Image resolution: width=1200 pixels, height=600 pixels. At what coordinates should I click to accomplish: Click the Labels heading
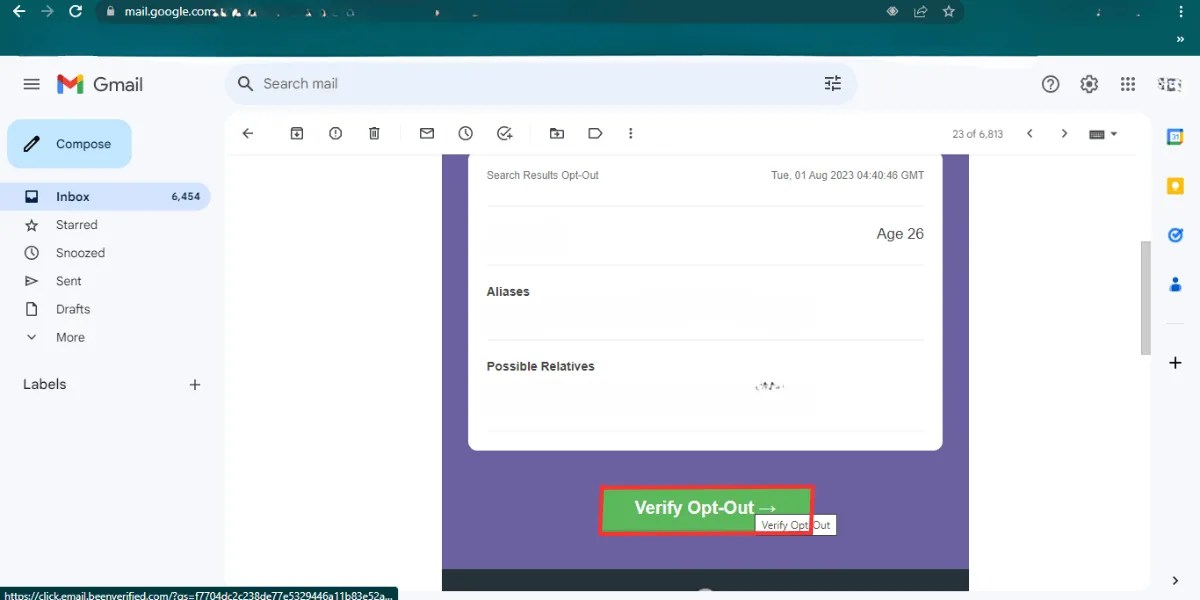pyautogui.click(x=45, y=384)
